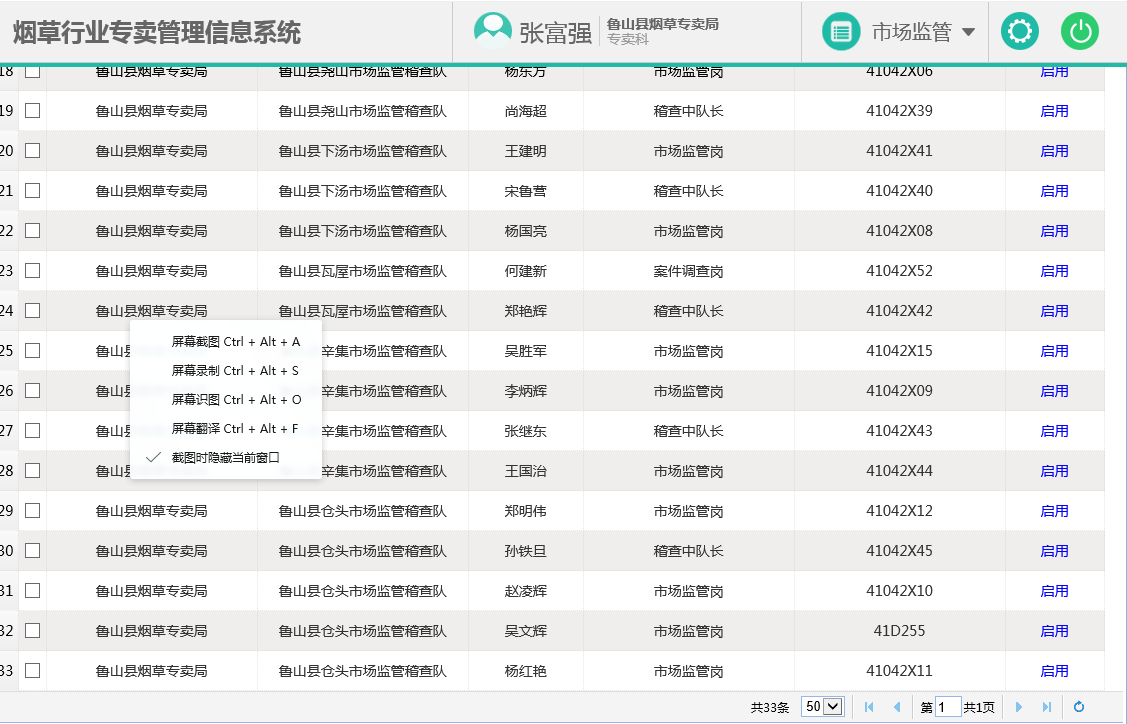
Task: Go to next page of results
Action: tap(1018, 707)
